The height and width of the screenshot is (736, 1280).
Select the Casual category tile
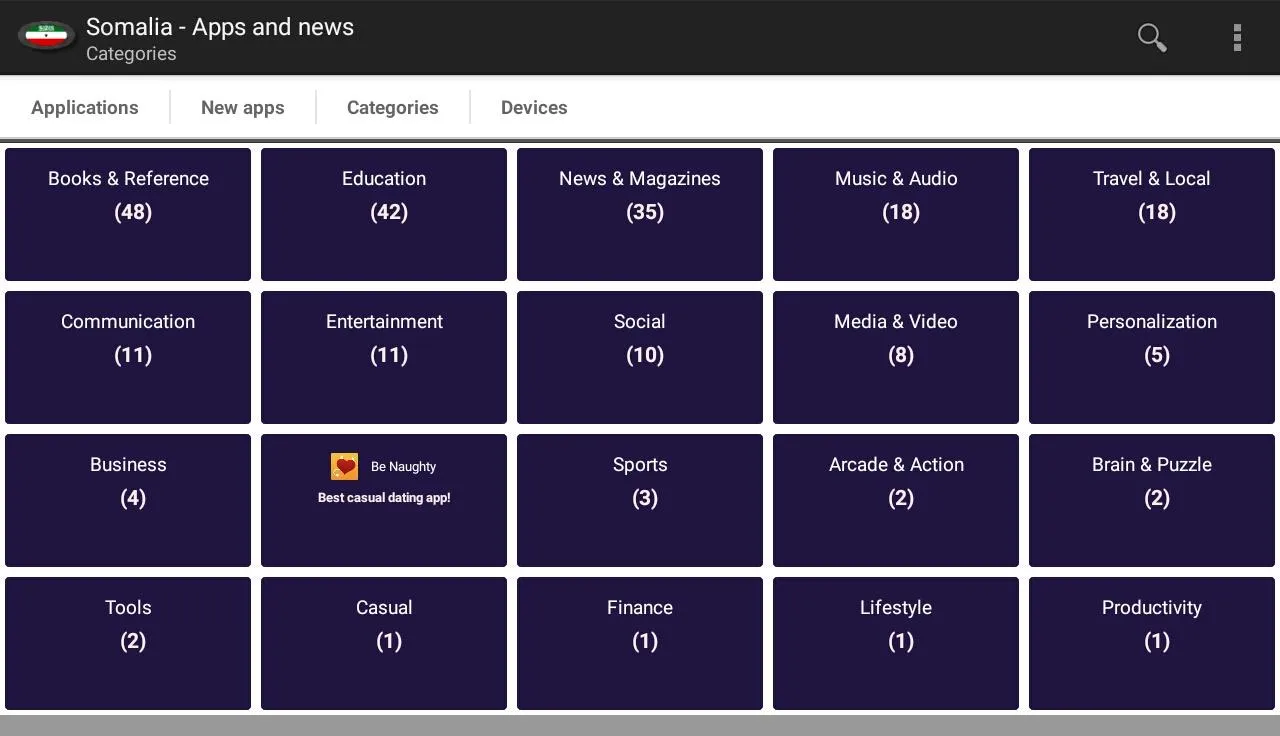384,644
